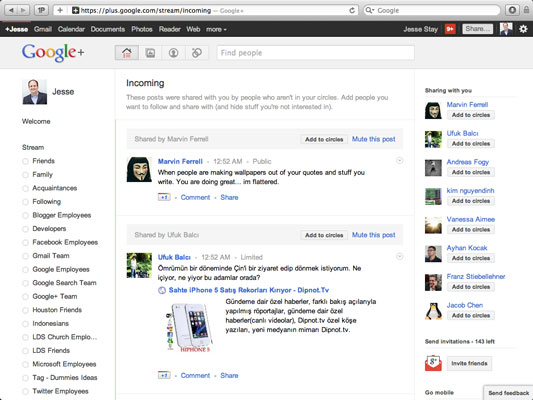Click Ufuk Balcı's avatar in post

pos(139,265)
